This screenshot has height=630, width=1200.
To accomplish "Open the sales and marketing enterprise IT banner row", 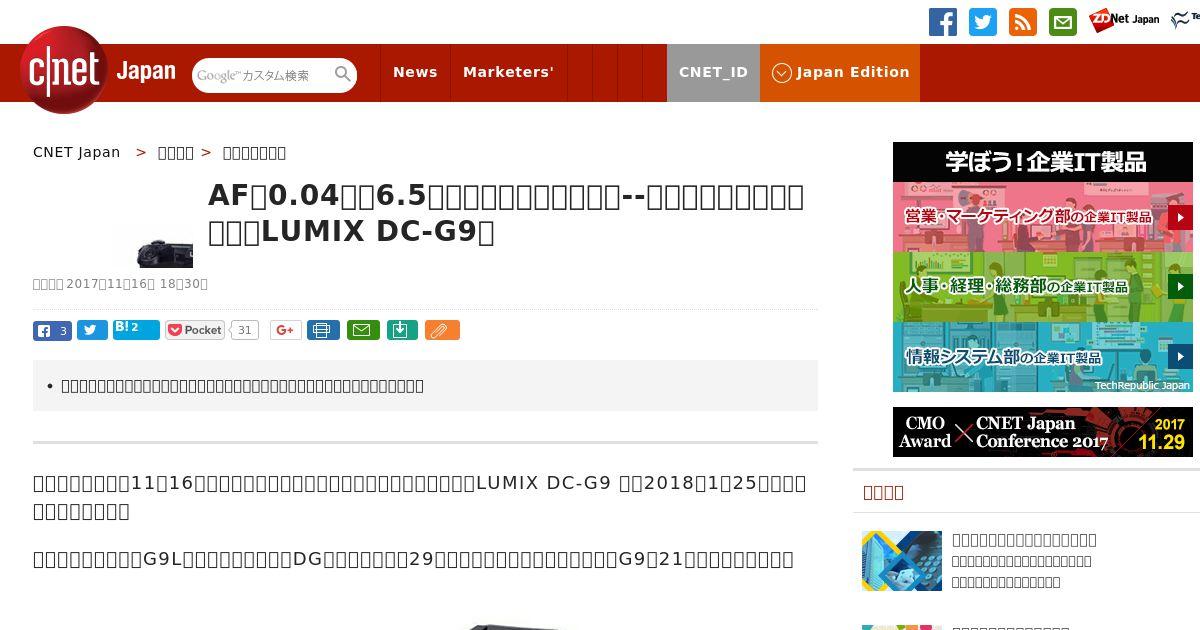I will click(1043, 217).
